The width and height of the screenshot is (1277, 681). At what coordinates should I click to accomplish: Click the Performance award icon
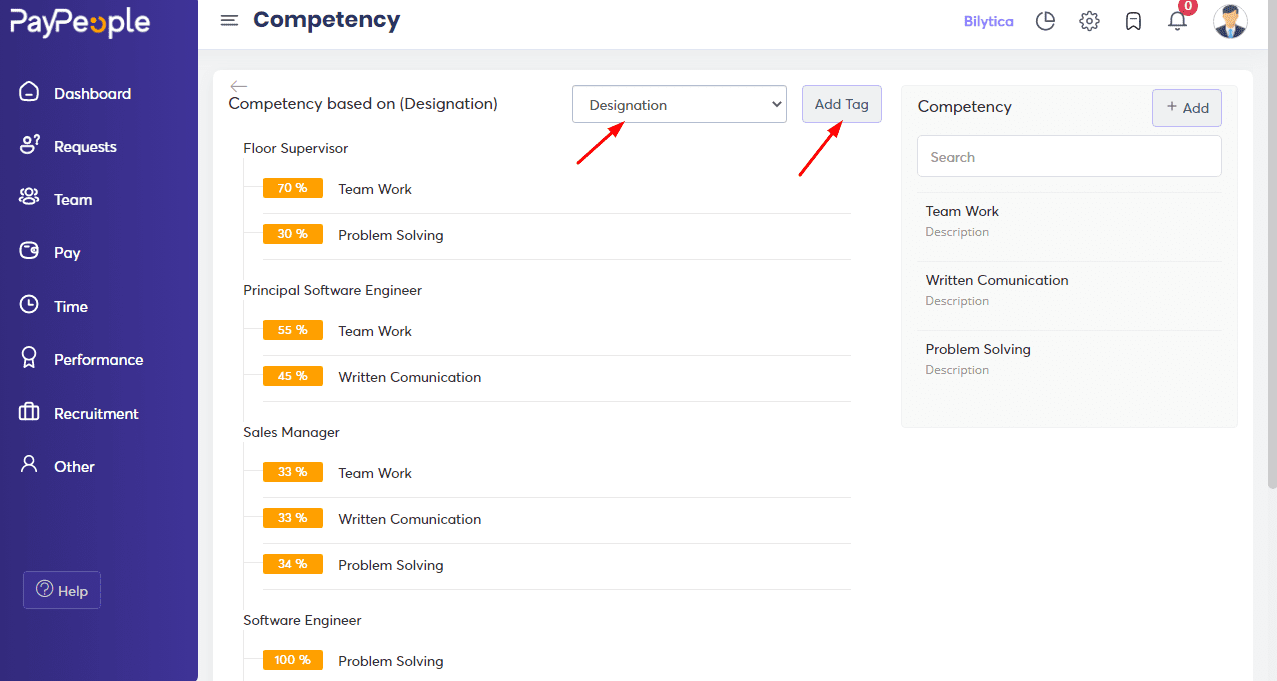(x=29, y=358)
